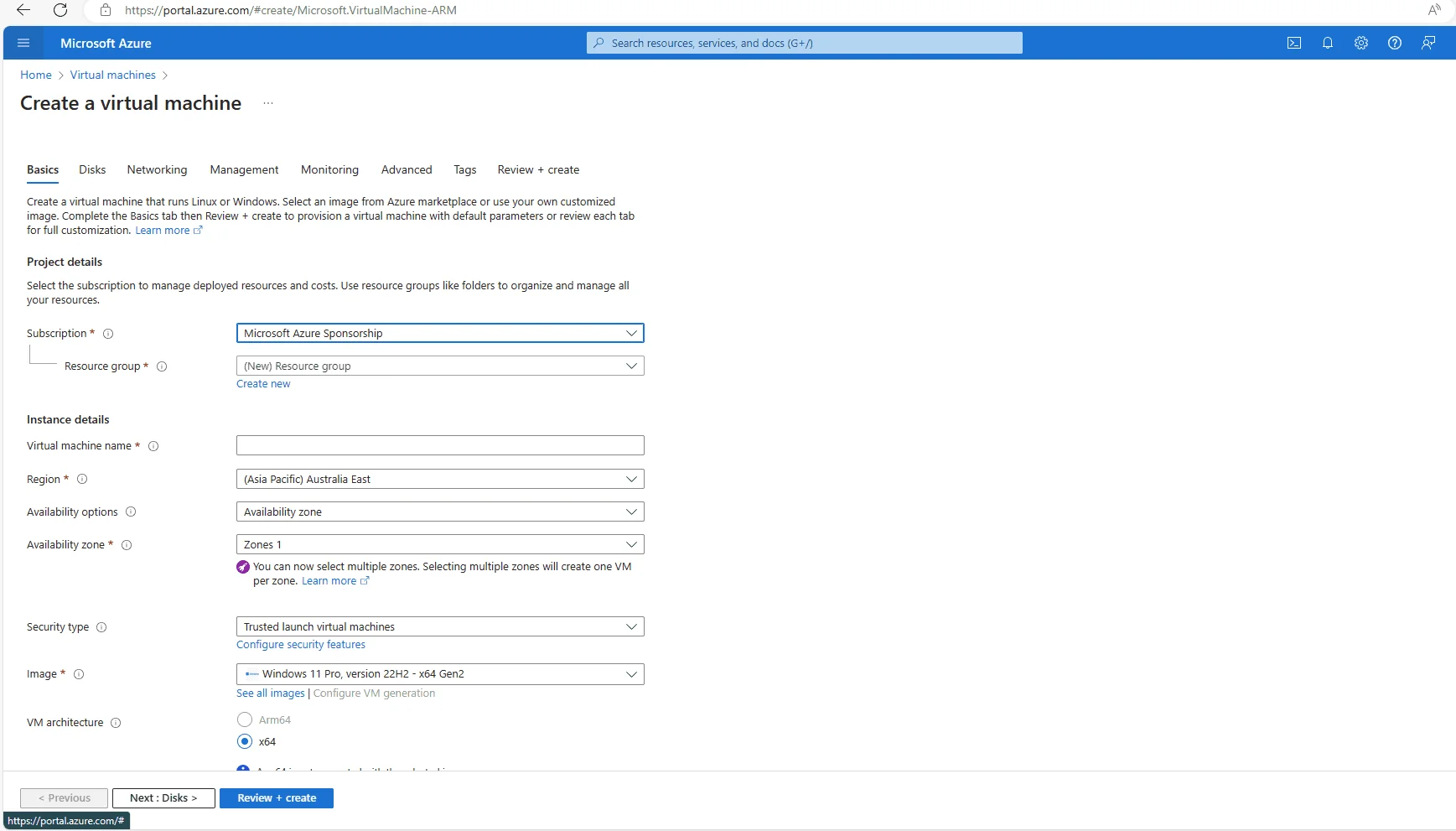Show info tooltip for Region

click(82, 479)
